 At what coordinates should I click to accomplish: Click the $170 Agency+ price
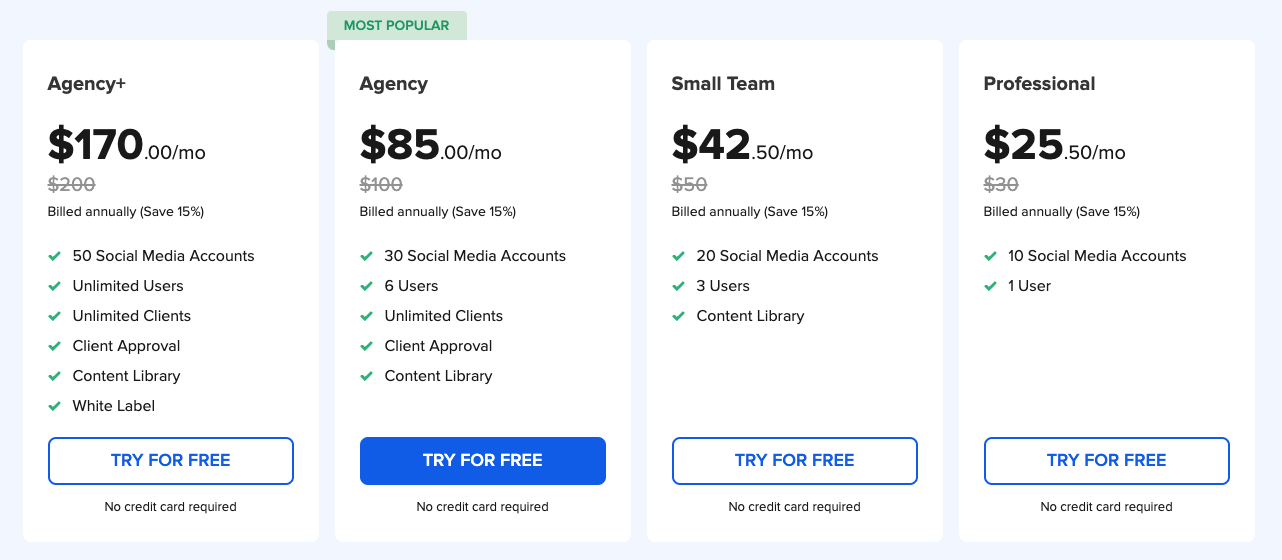[96, 146]
